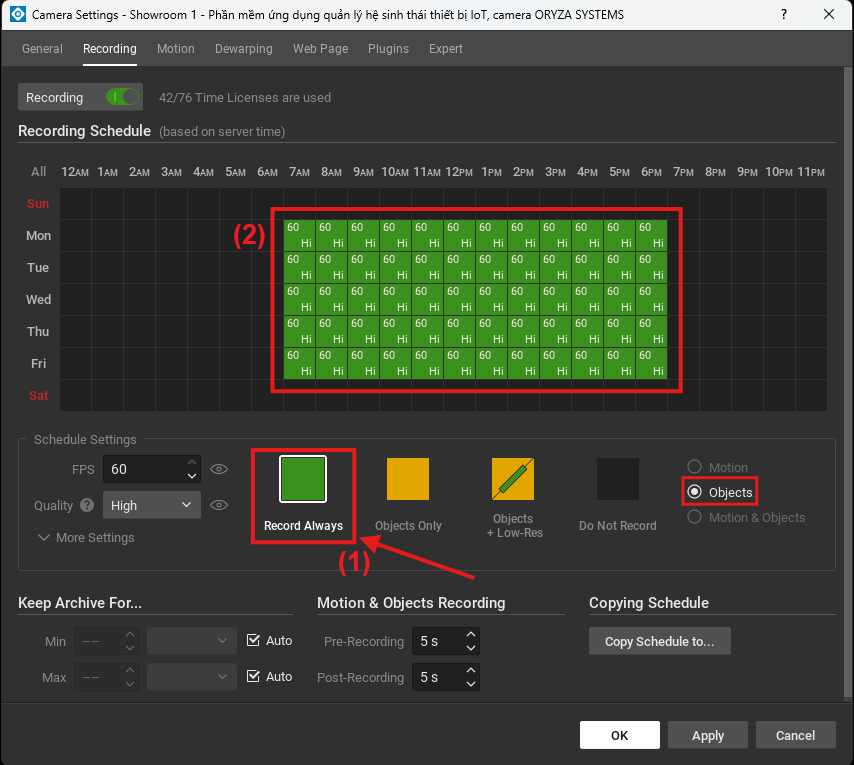This screenshot has height=765, width=854.
Task: Select the Objects radio button
Action: [x=694, y=492]
